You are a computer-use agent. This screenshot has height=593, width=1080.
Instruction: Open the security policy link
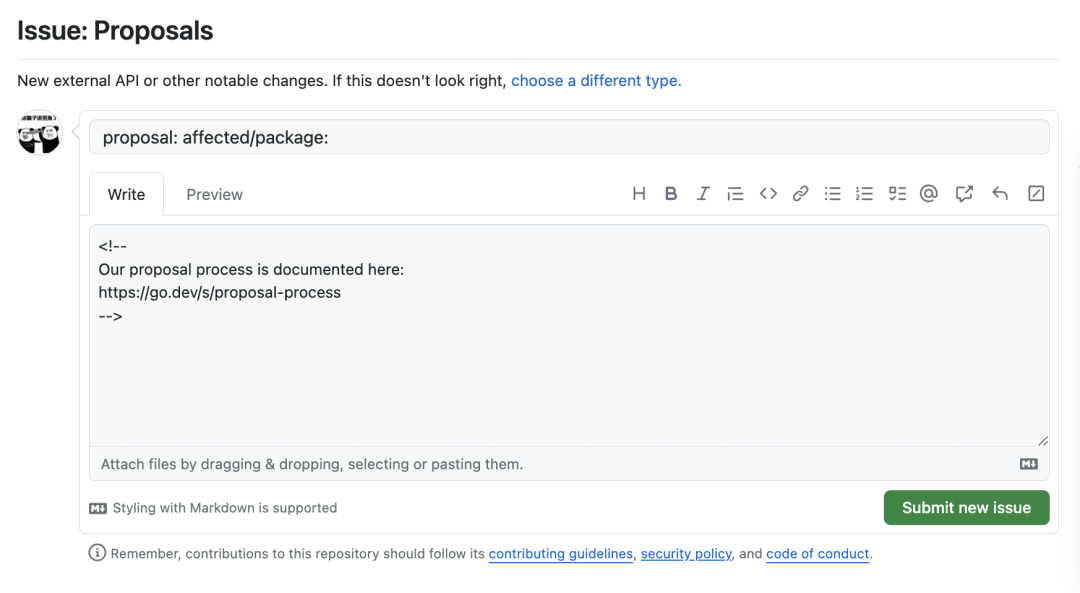pyautogui.click(x=686, y=554)
